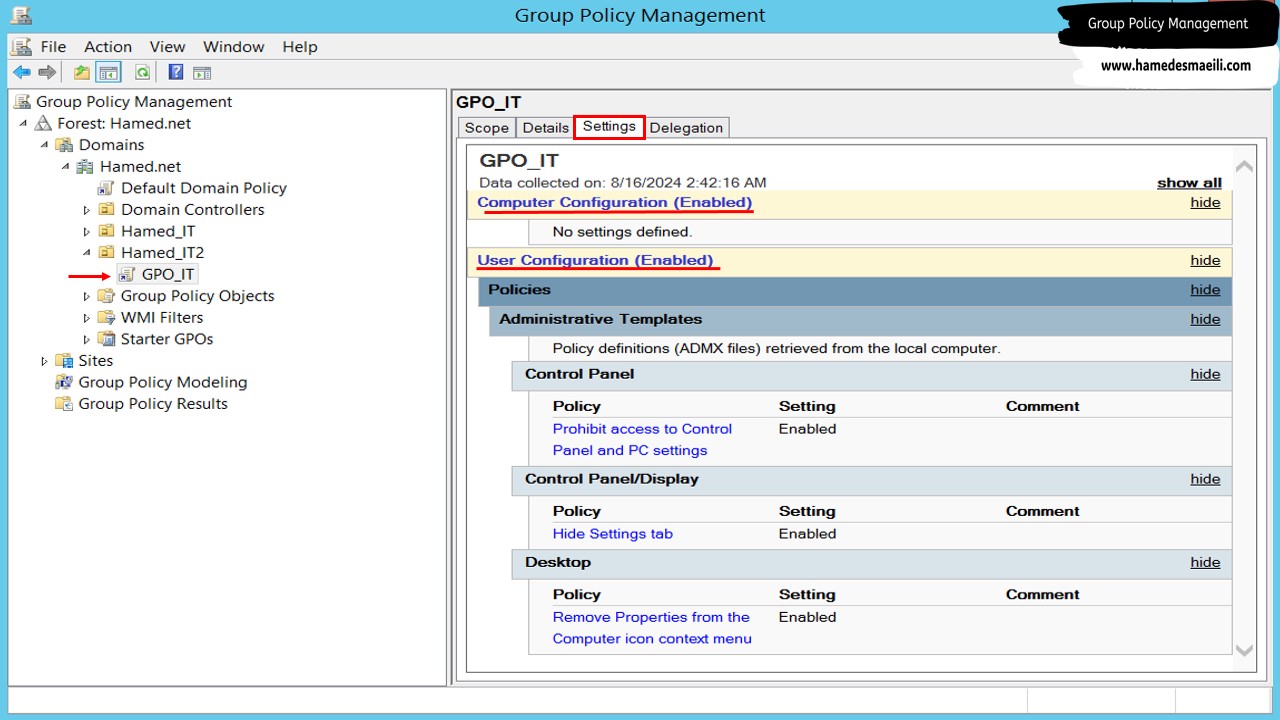The width and height of the screenshot is (1280, 720).
Task: Click the Hamed_IT OU icon
Action: pyautogui.click(x=106, y=231)
